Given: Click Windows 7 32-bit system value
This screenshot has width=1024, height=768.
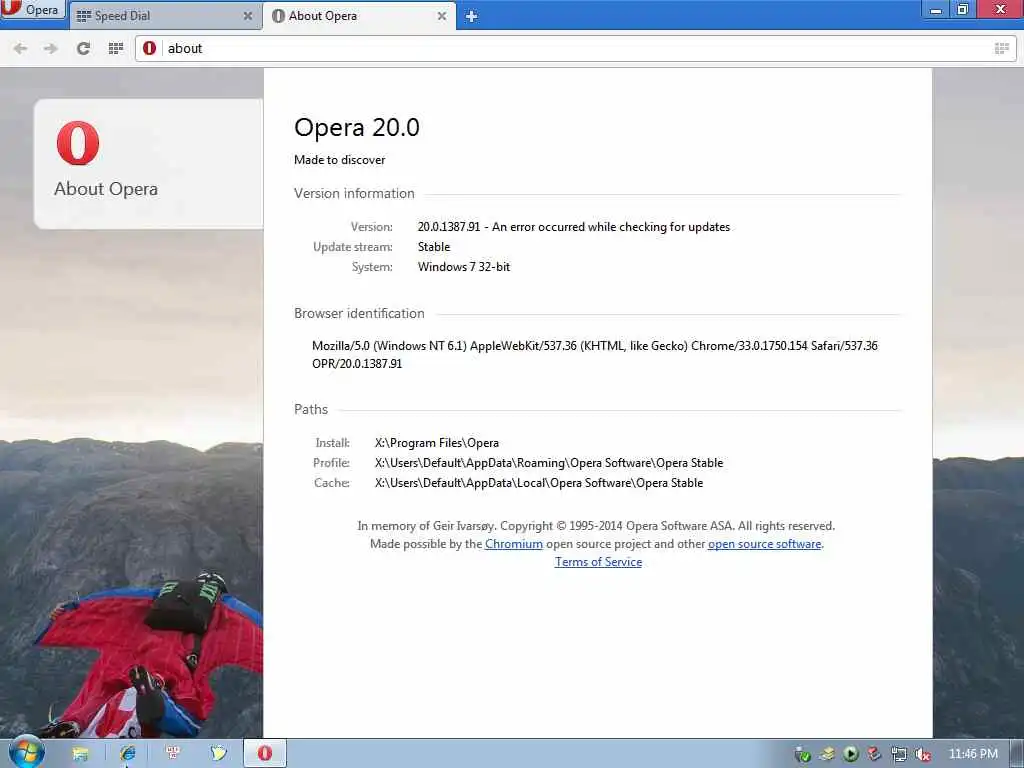Looking at the screenshot, I should pos(464,266).
